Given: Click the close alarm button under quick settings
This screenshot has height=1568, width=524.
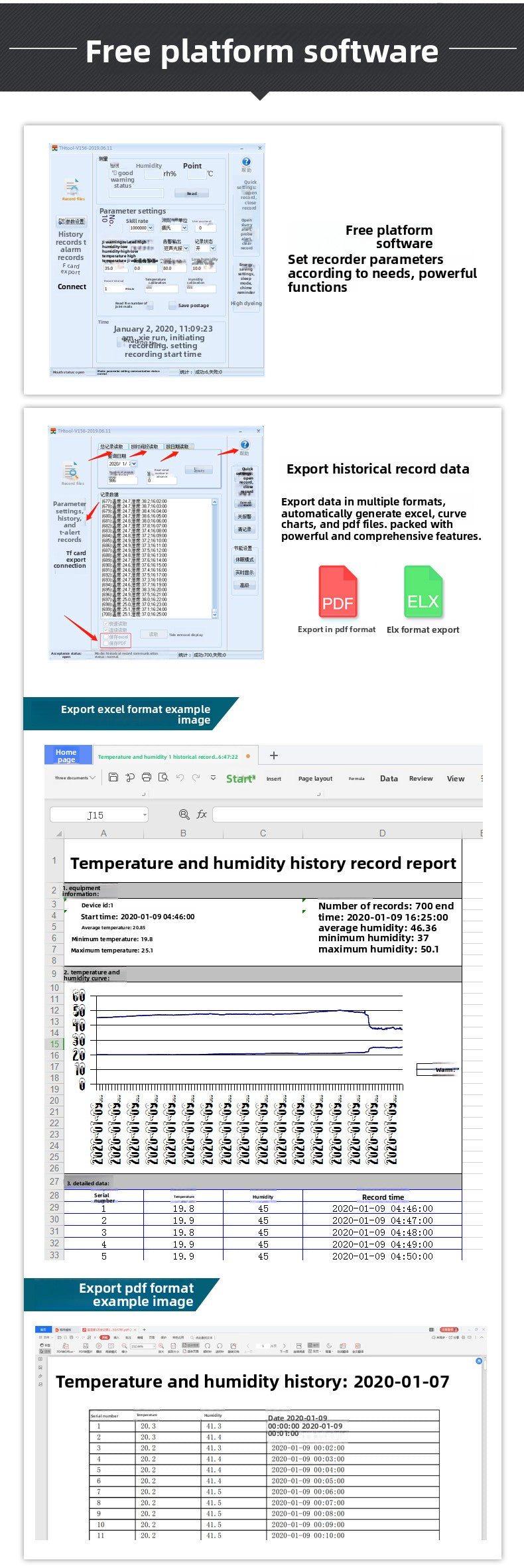Looking at the screenshot, I should point(244,516).
